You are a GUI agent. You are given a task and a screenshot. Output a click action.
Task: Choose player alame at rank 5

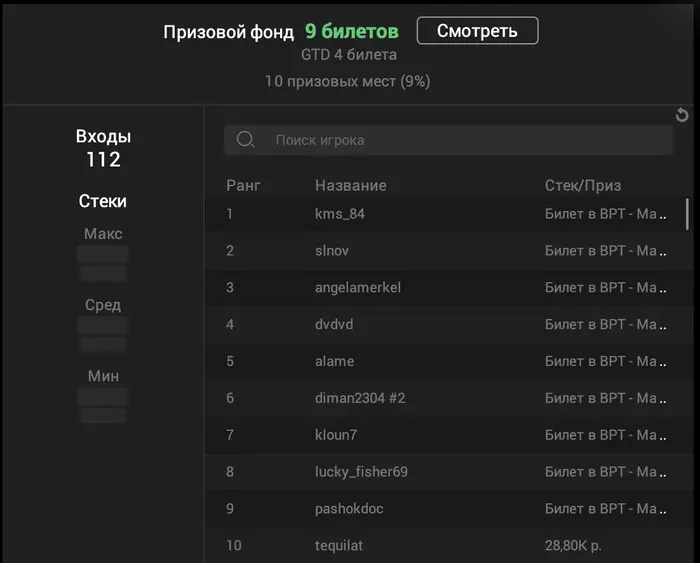[x=334, y=361]
